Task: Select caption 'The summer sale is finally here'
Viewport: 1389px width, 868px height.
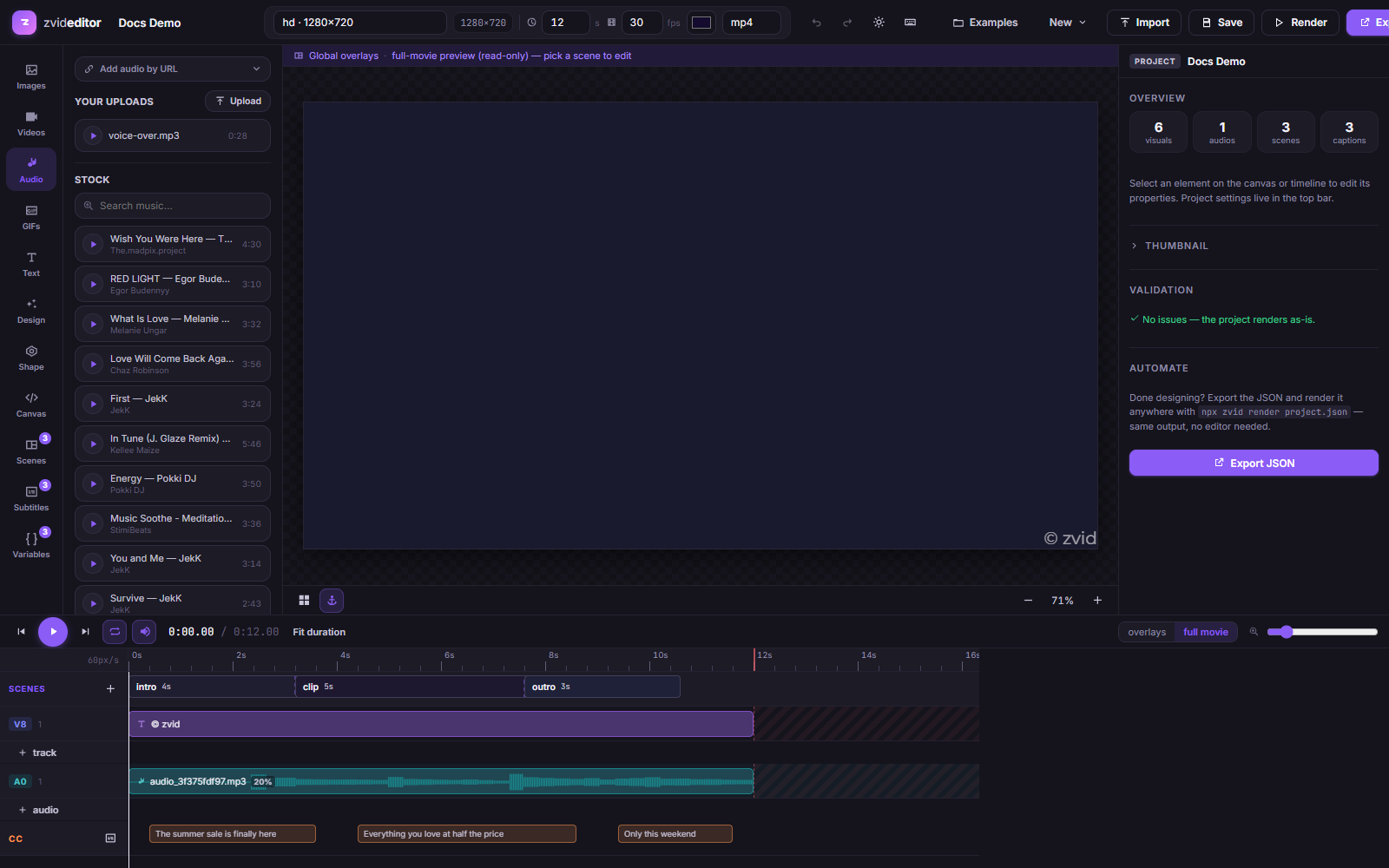Action: [232, 834]
